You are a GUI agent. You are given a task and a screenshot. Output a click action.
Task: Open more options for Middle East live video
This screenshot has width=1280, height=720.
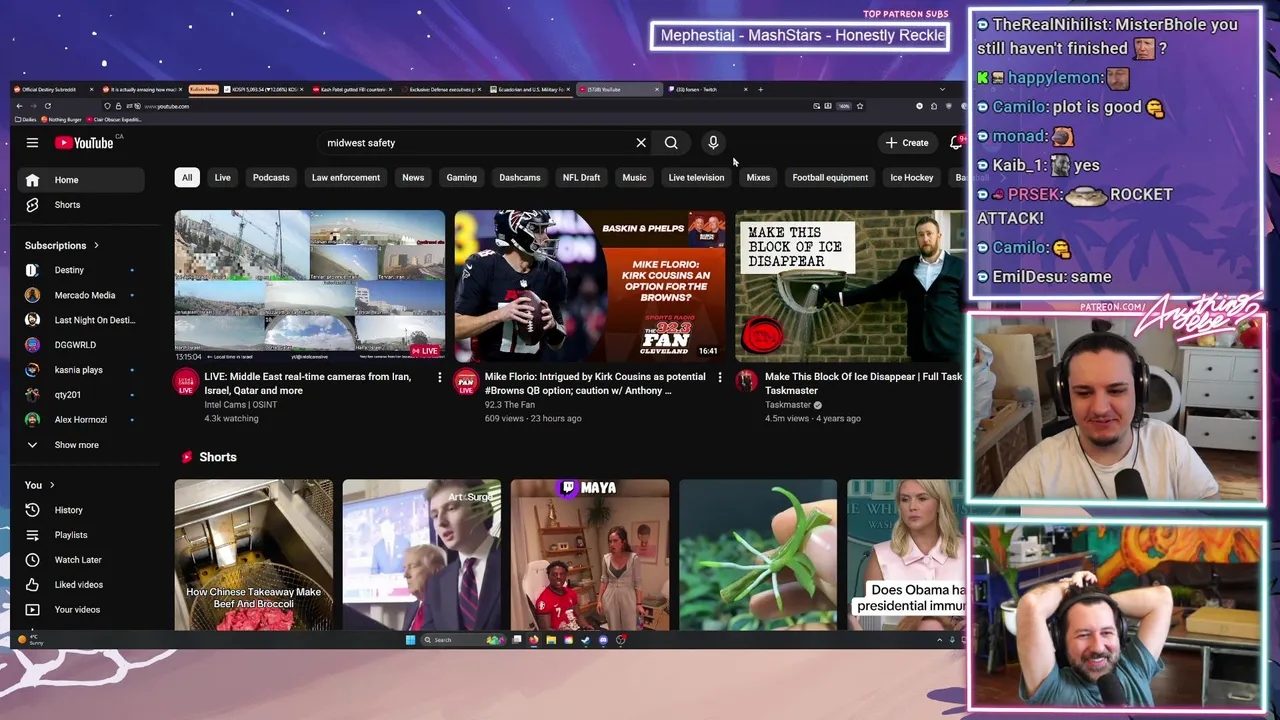coord(439,377)
